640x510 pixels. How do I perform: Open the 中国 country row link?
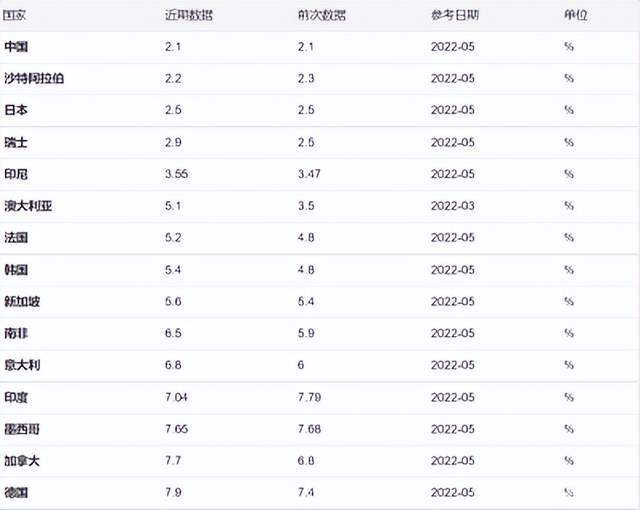coord(16,47)
